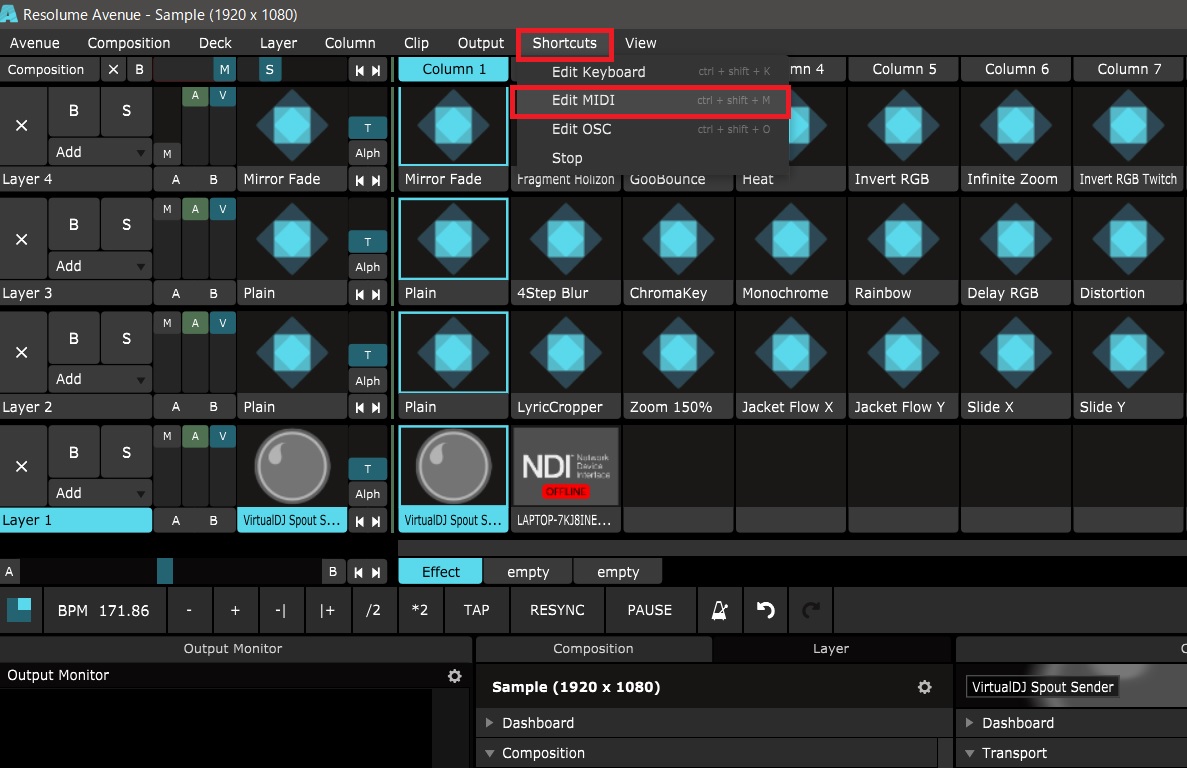Click the undo arrow icon

[x=765, y=610]
